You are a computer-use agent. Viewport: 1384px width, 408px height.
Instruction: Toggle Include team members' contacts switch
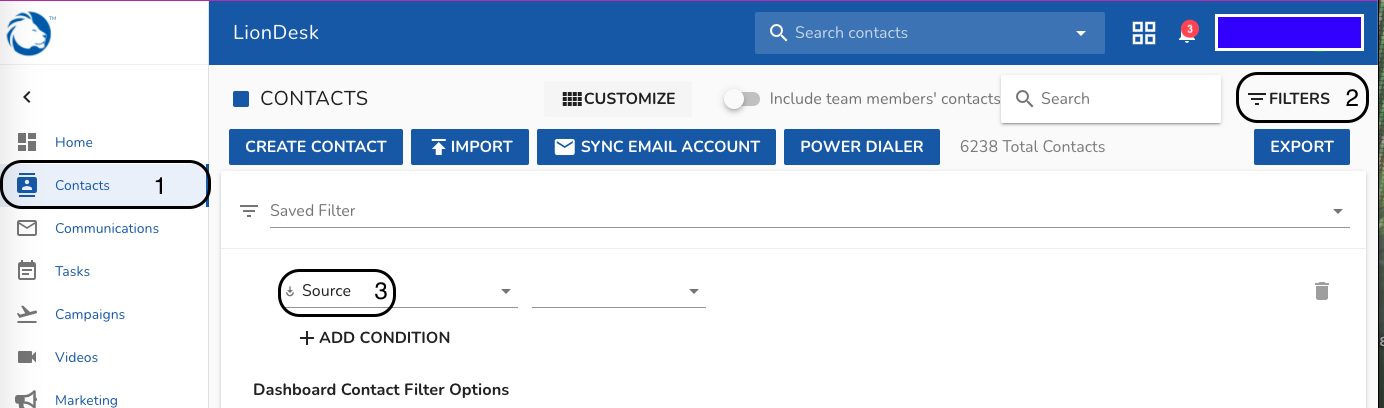tap(742, 99)
